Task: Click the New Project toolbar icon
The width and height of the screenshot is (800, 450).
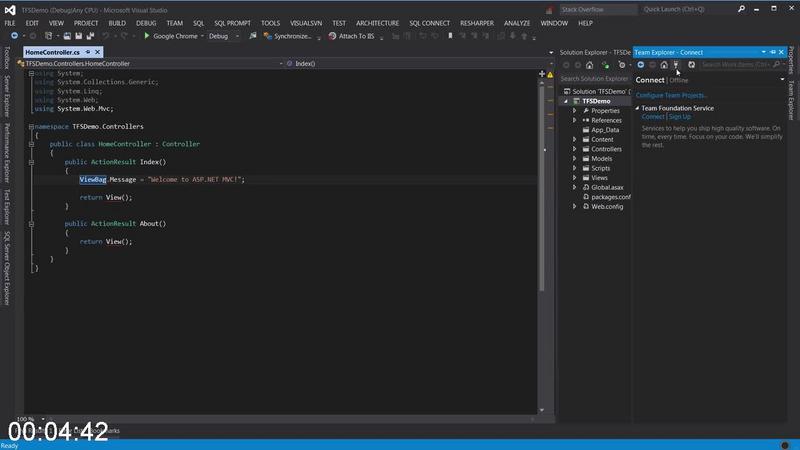Action: [48, 36]
